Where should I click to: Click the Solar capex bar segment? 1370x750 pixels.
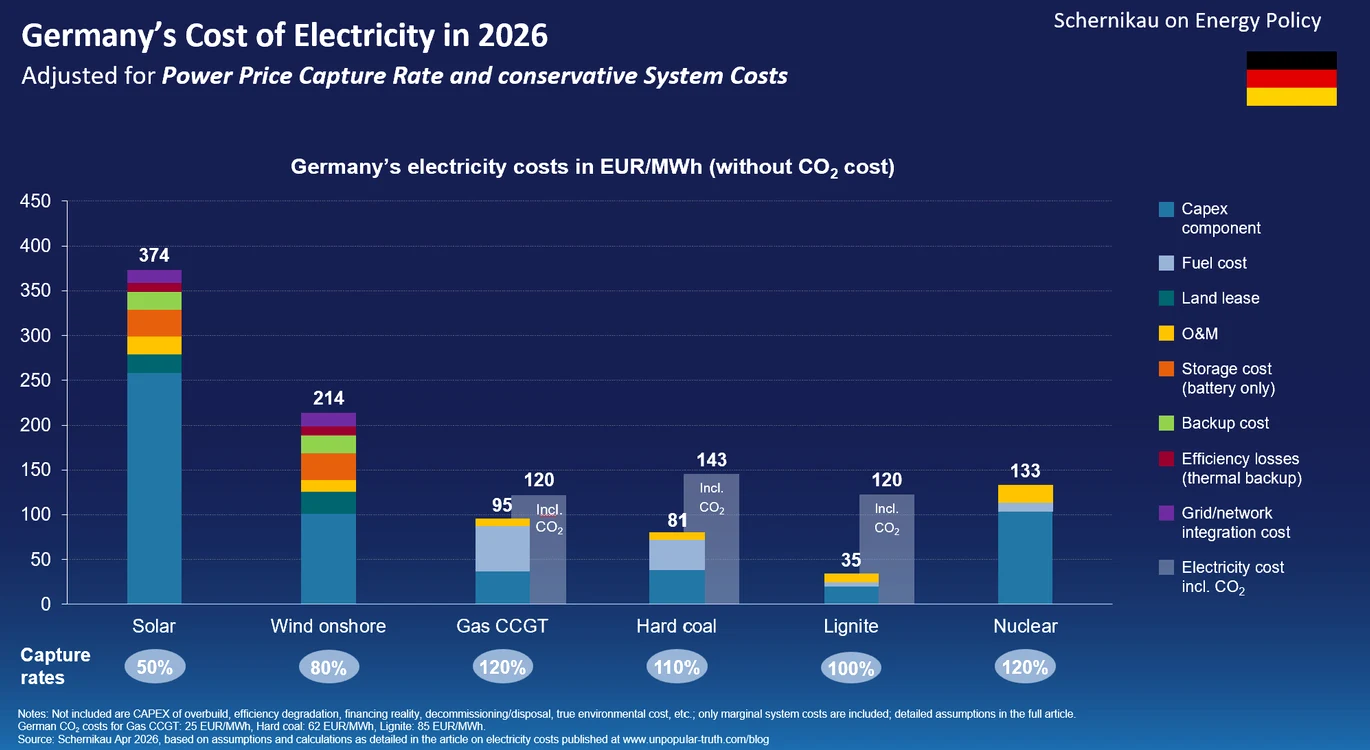154,488
